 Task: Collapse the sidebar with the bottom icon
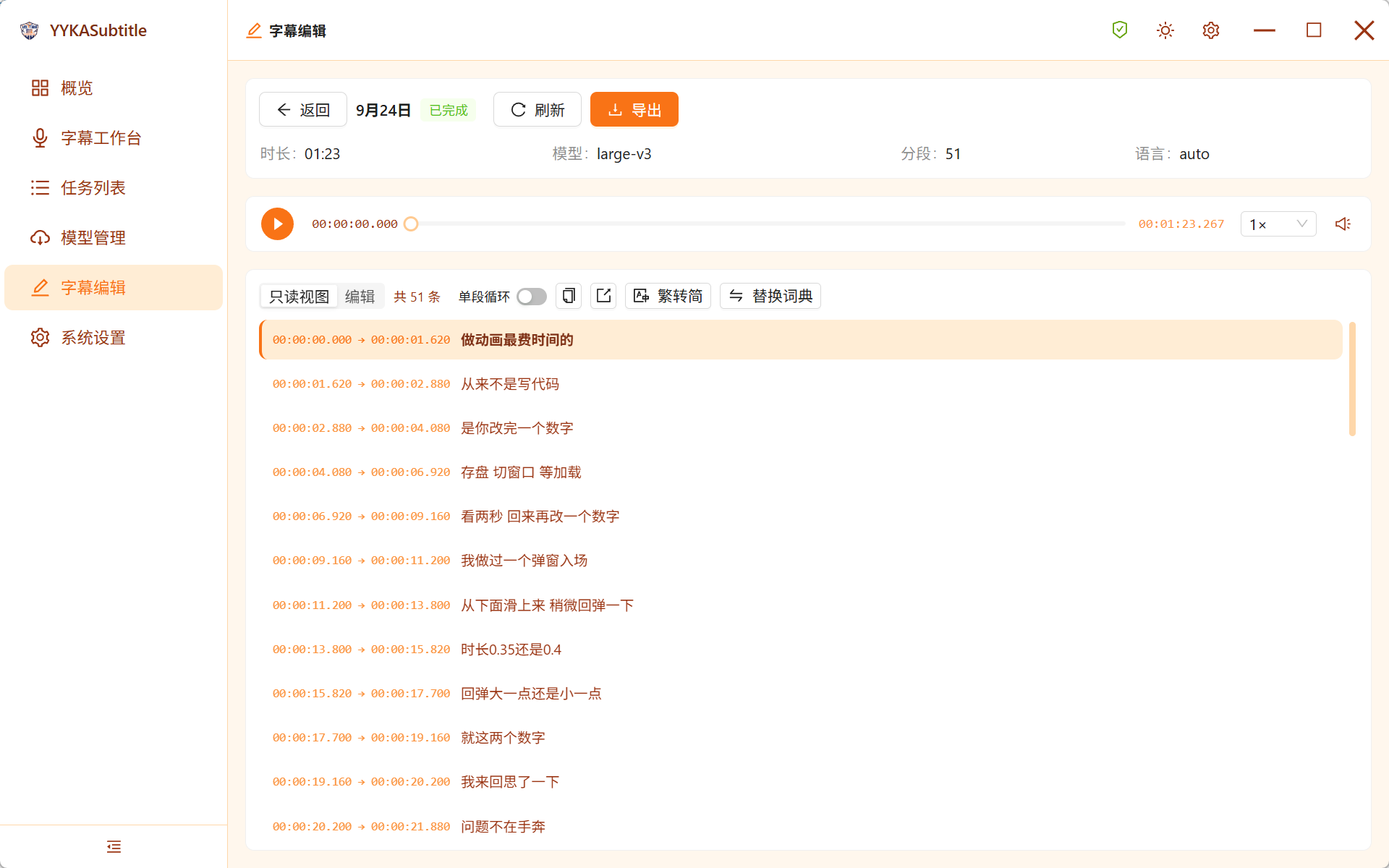point(114,846)
